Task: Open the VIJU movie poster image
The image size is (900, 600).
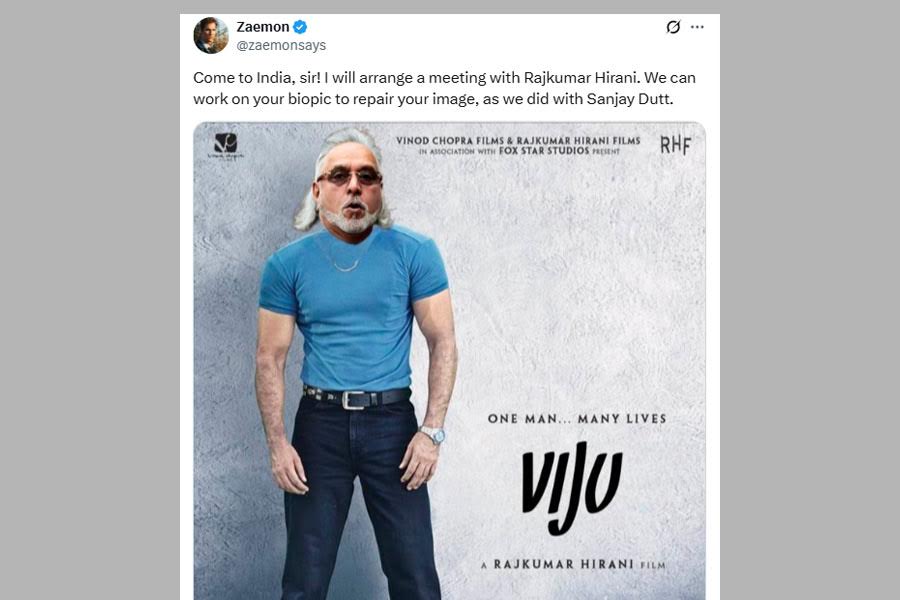Action: (449, 361)
